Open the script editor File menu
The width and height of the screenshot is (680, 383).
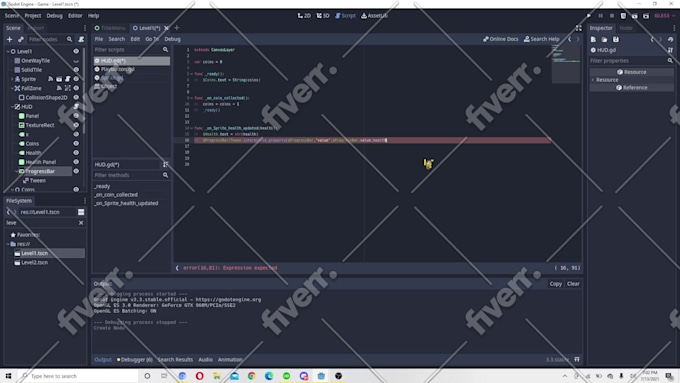(99, 39)
